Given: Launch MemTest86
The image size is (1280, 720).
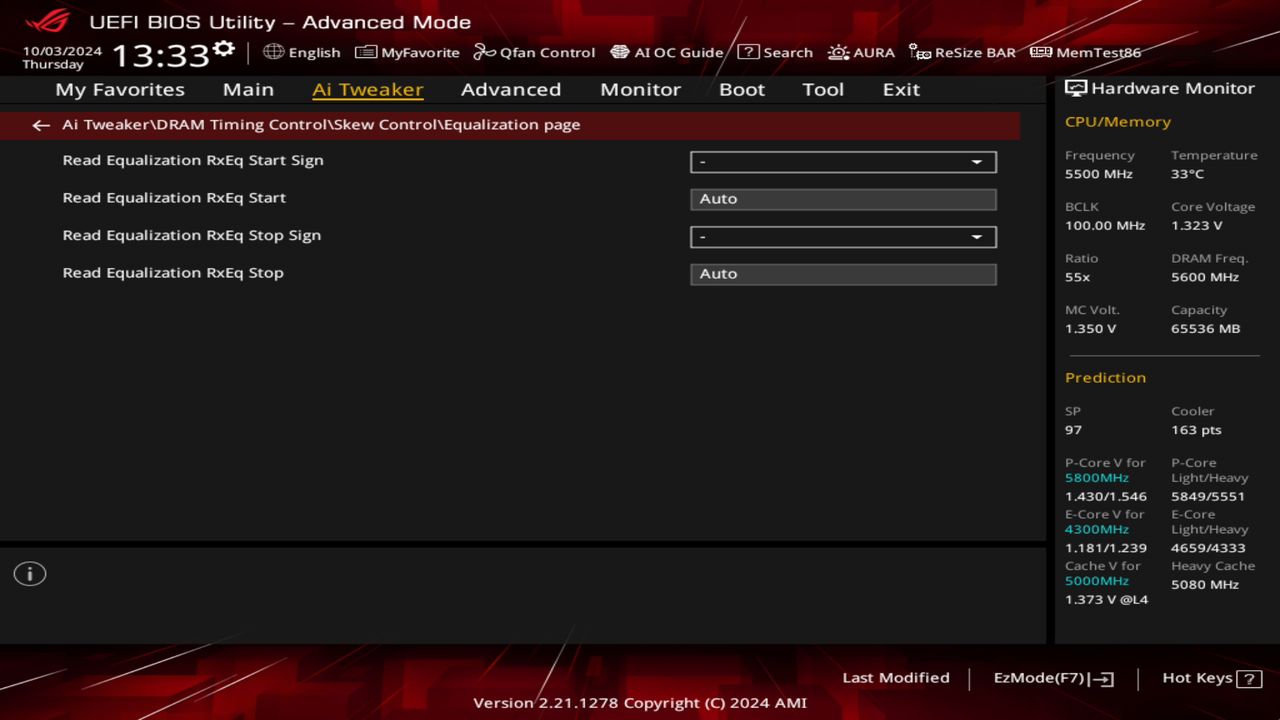Looking at the screenshot, I should pos(1085,52).
